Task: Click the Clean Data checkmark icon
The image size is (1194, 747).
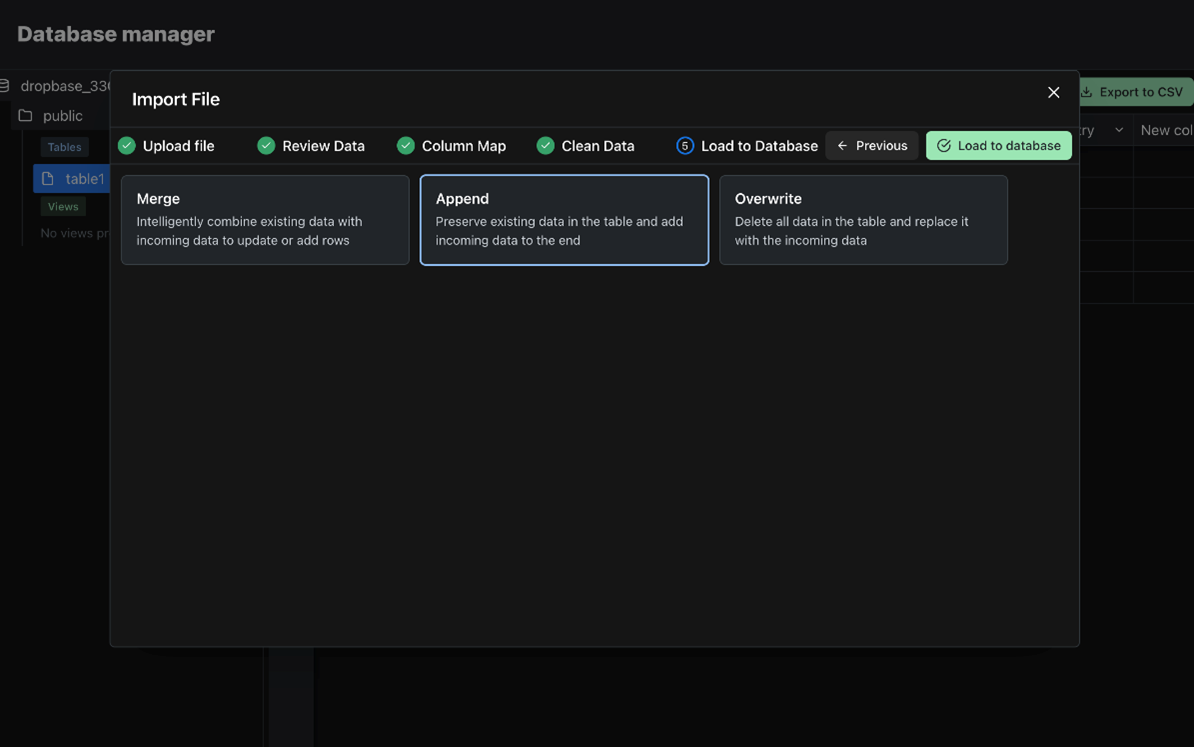Action: pos(545,146)
